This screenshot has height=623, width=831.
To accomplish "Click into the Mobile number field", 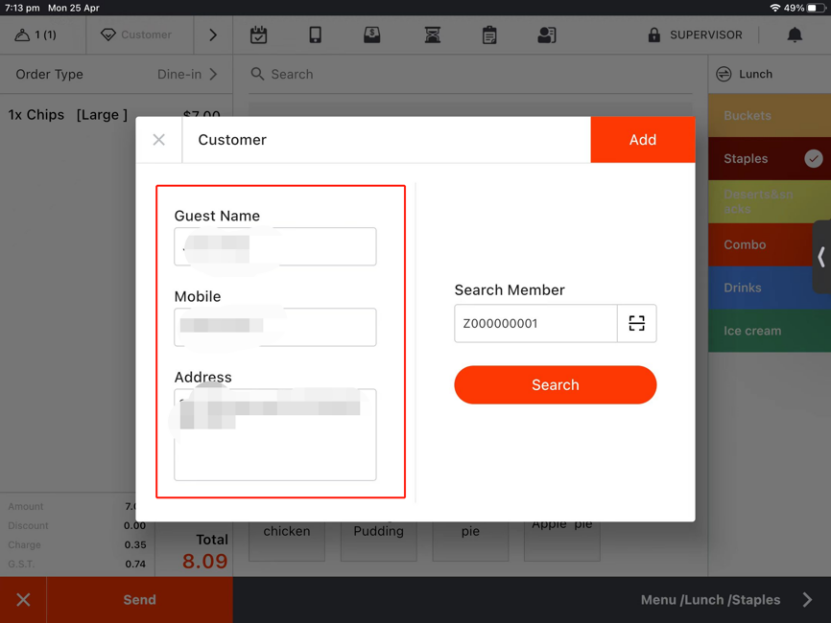I will pos(275,327).
